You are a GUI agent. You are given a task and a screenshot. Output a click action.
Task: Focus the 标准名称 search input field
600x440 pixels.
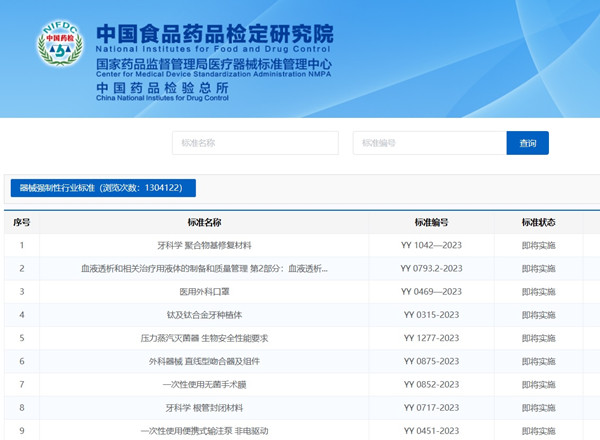(255, 143)
